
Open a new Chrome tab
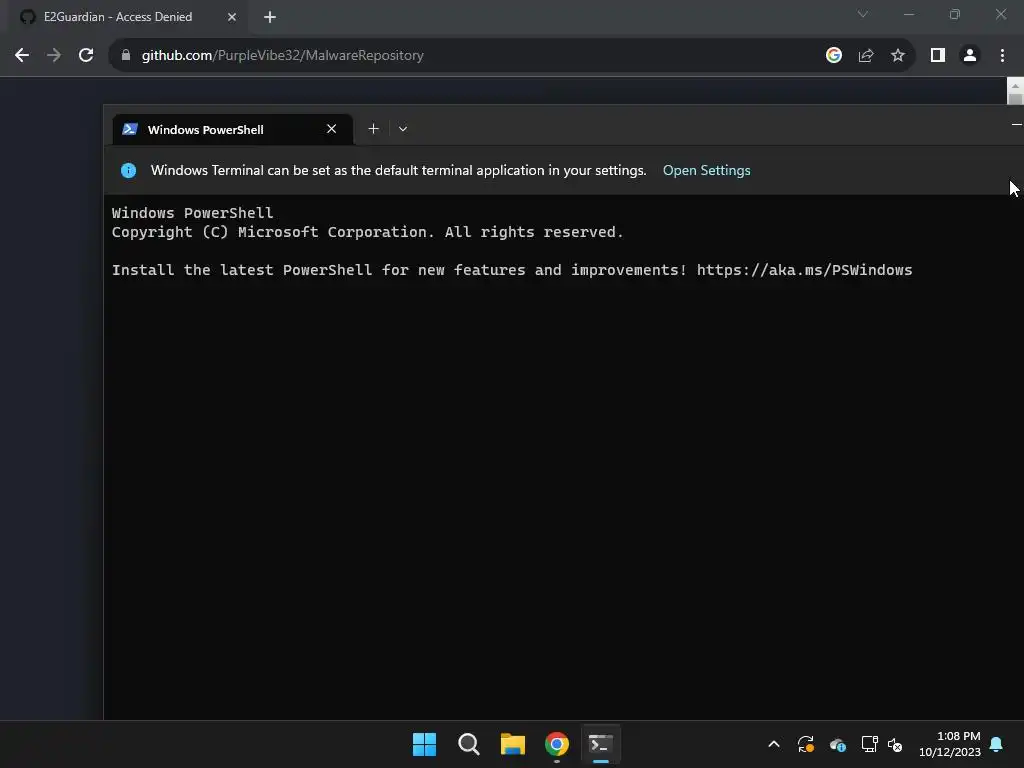(x=270, y=17)
